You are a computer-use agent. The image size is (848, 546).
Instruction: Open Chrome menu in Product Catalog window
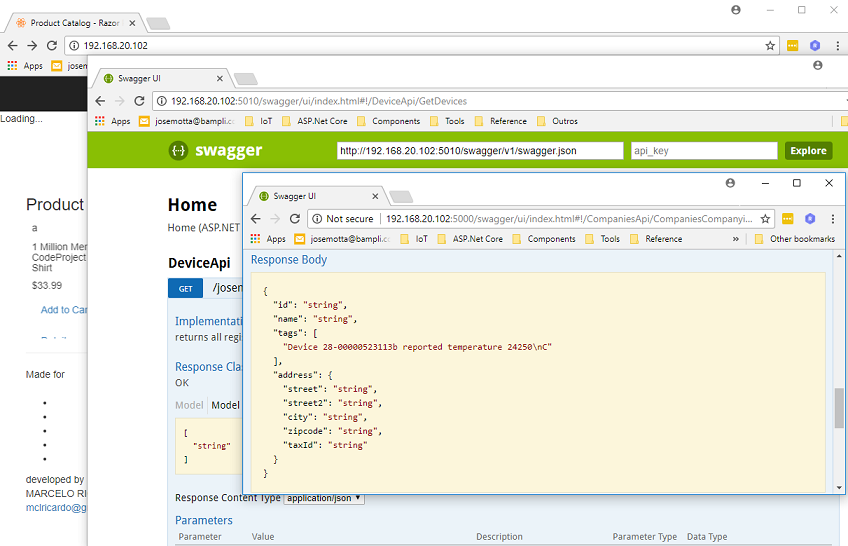pyautogui.click(x=837, y=46)
